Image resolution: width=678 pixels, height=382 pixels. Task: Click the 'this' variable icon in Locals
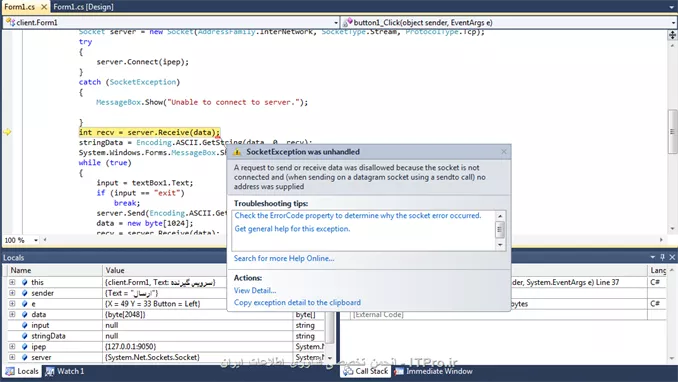point(25,282)
